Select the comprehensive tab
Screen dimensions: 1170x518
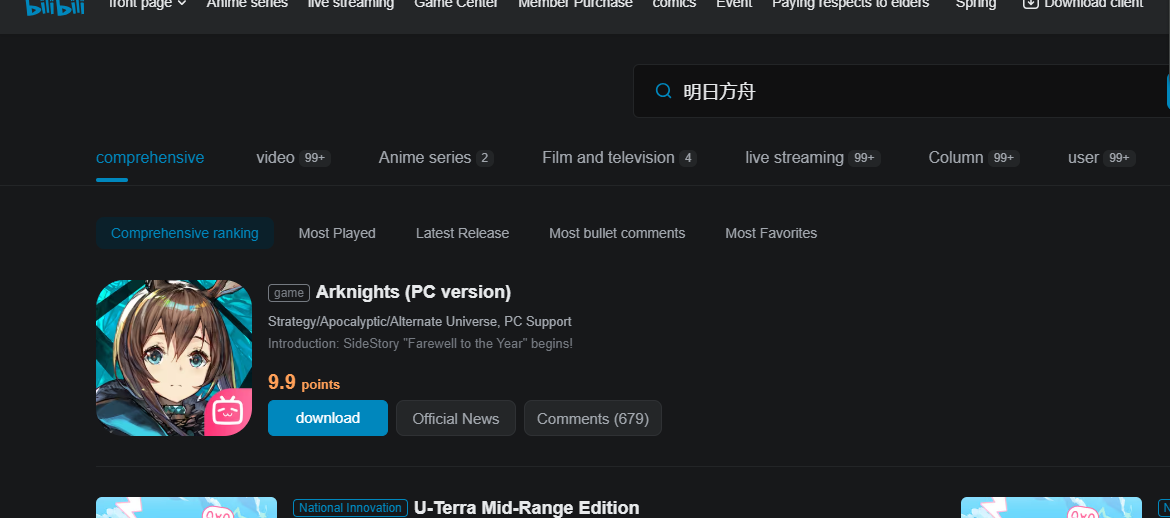[x=150, y=157]
